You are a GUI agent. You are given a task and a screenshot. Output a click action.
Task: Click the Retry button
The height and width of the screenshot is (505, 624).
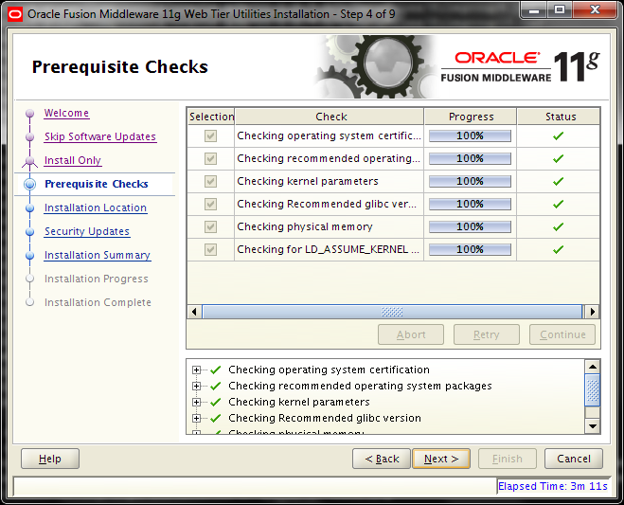tap(486, 335)
